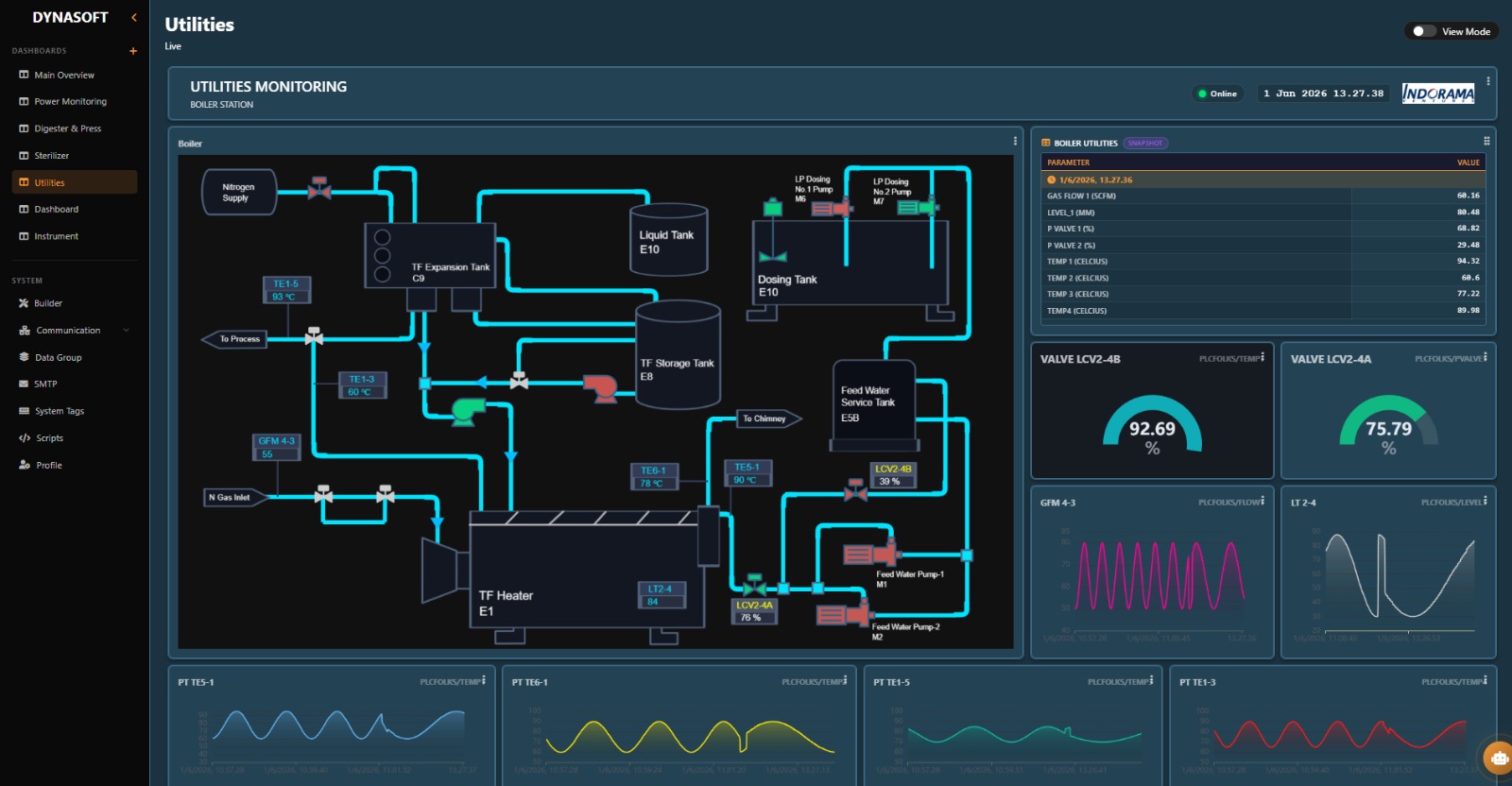Click the green circulation pump icon
The image size is (1512, 786).
coord(468,411)
